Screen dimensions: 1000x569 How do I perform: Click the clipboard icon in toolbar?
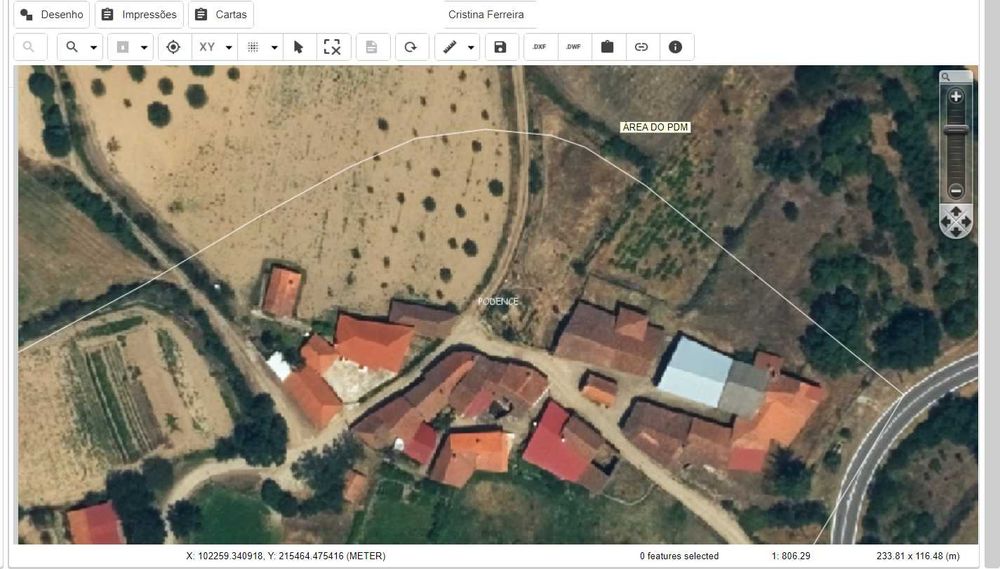point(607,47)
